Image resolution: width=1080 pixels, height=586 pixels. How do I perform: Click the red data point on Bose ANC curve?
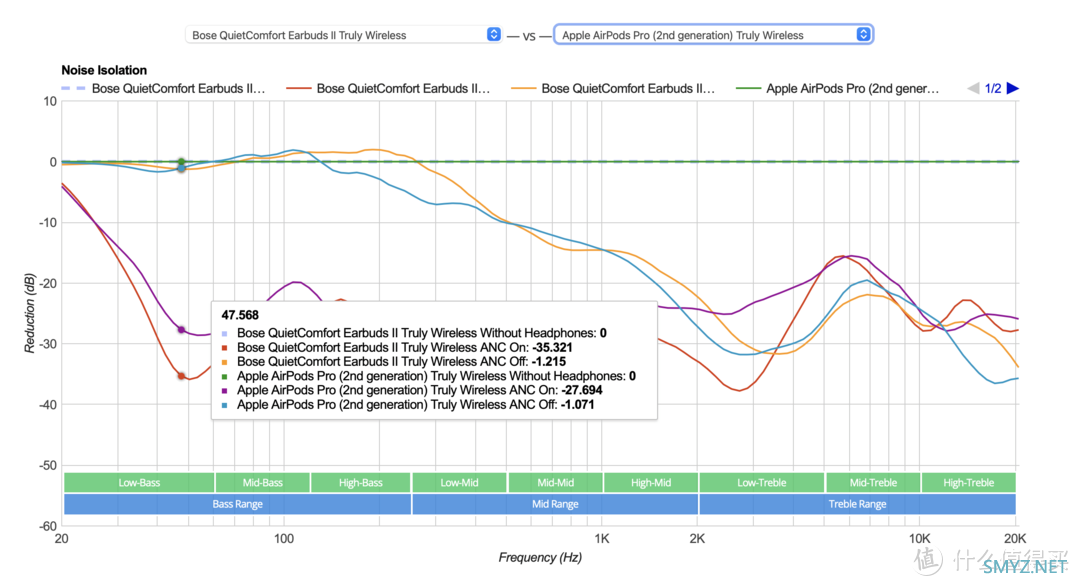(x=181, y=376)
